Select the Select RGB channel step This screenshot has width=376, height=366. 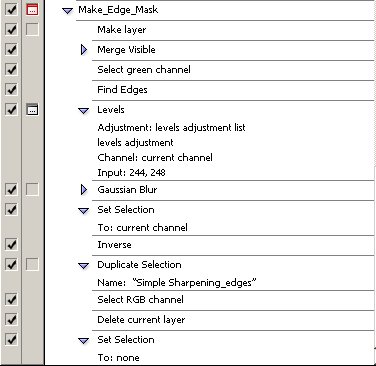coord(233,300)
